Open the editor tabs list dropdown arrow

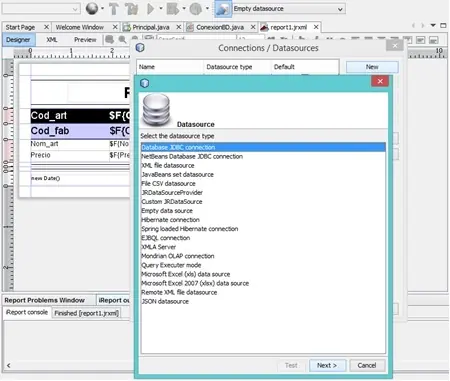tap(433, 25)
